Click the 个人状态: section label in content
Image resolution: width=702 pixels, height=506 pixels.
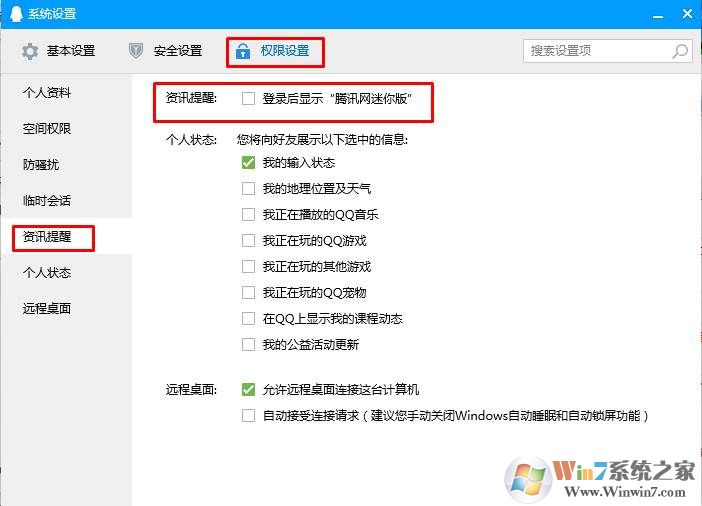click(192, 140)
